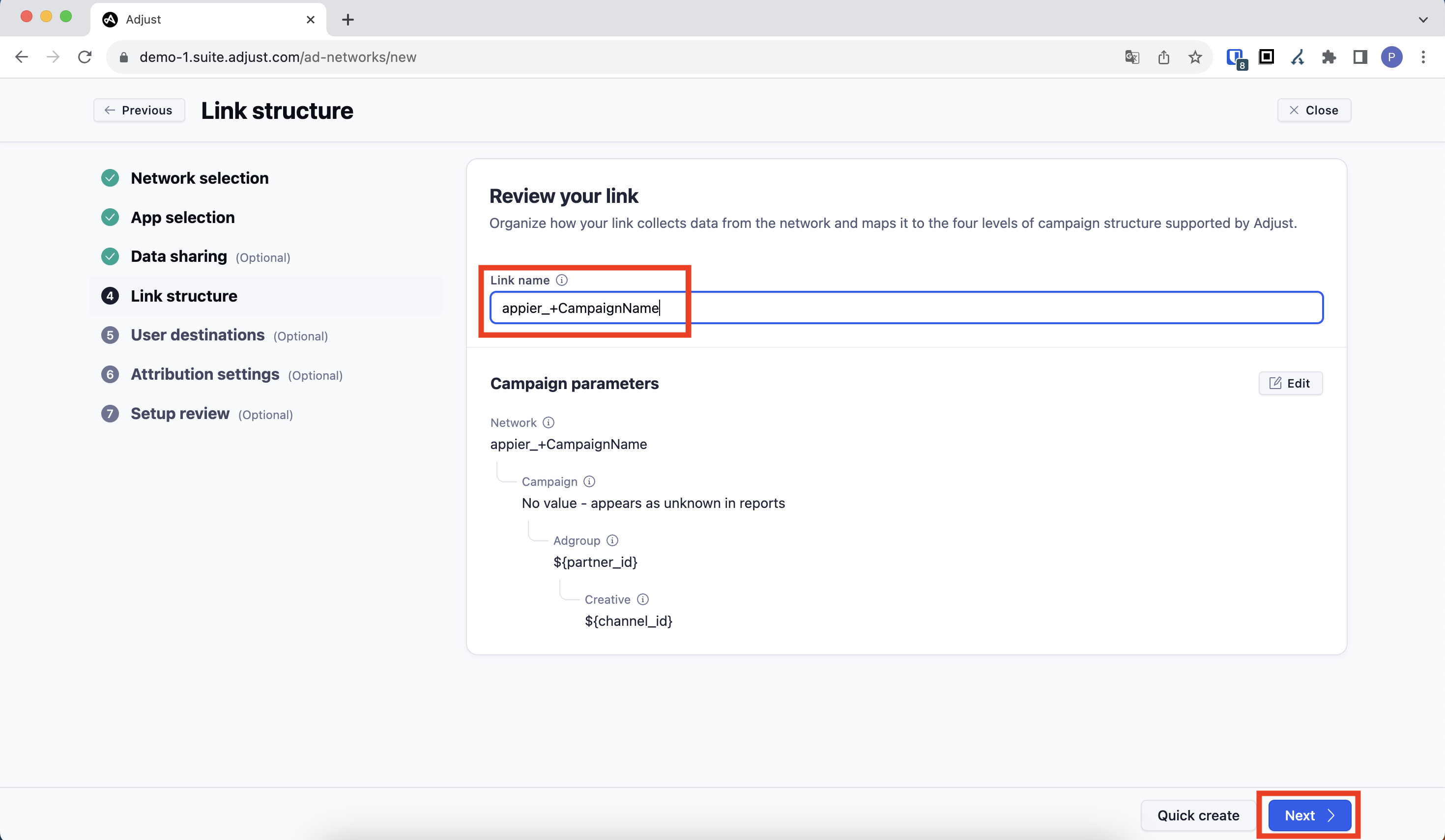This screenshot has width=1445, height=840.
Task: Click into the Link name field
Action: [x=906, y=308]
